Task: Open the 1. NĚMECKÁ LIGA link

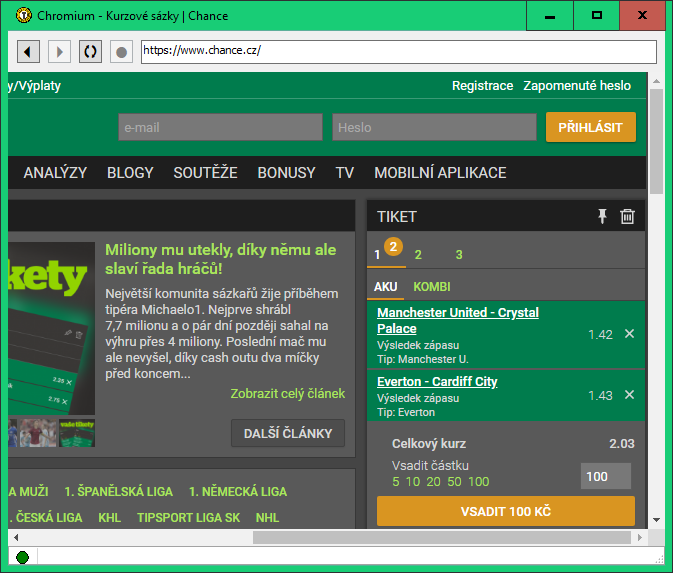Action: (238, 491)
